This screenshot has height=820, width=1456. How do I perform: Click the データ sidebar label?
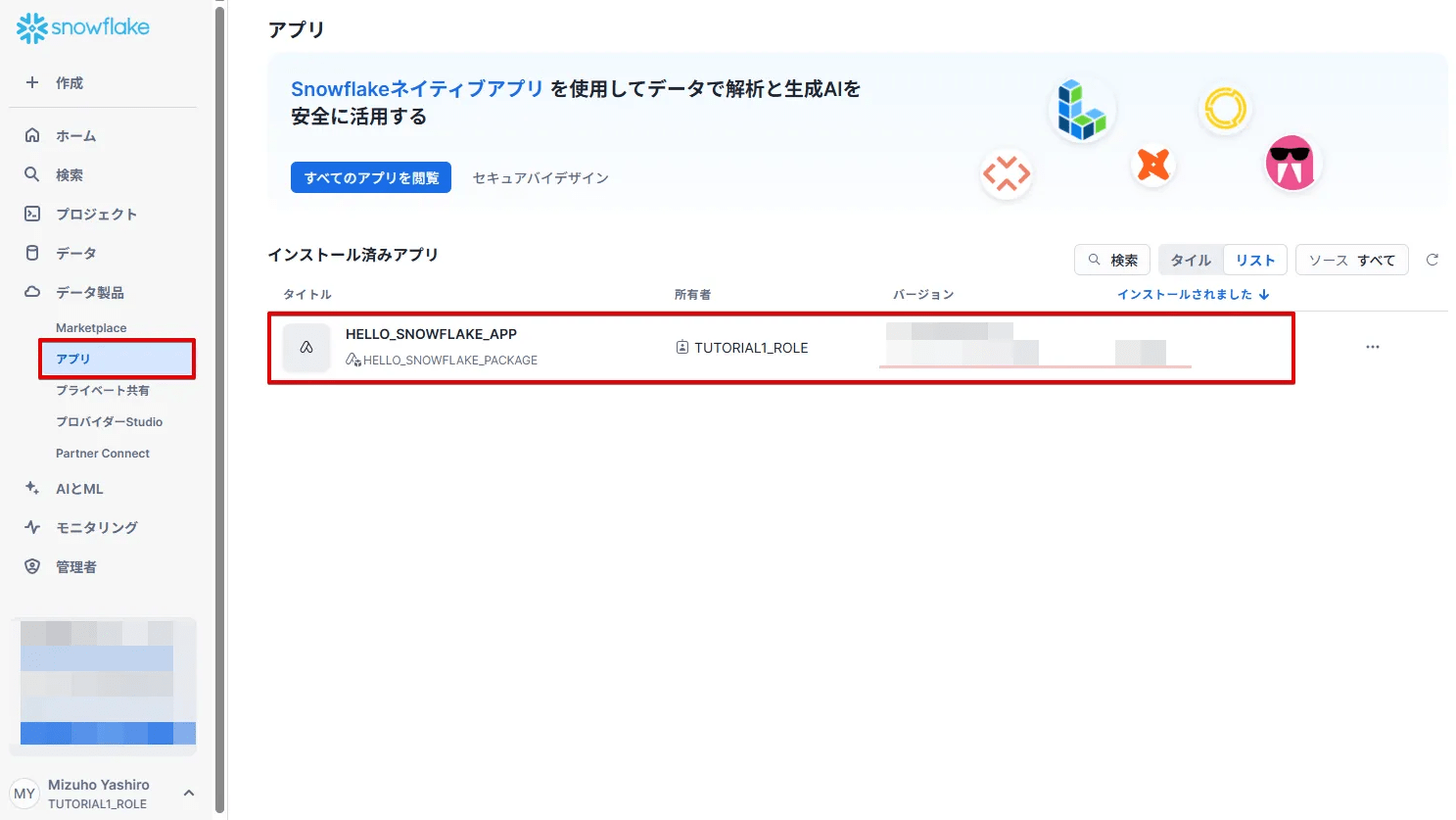[x=76, y=253]
